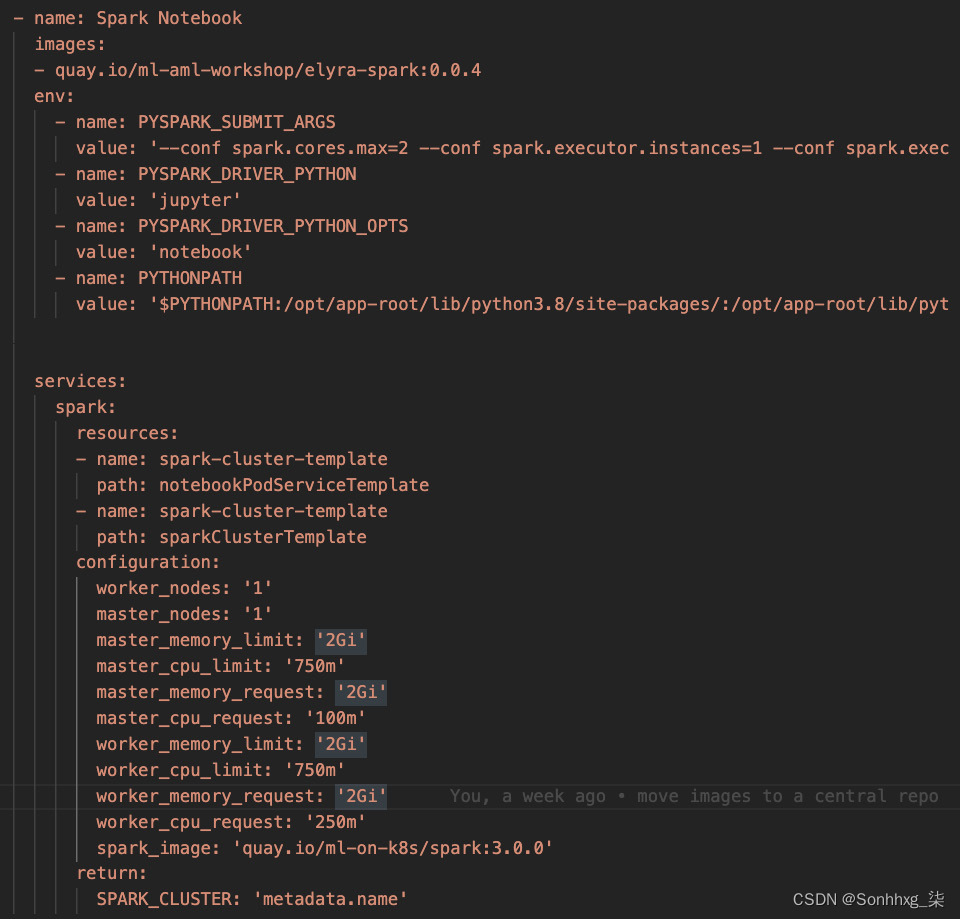960x919 pixels.
Task: Click the 'images:' key line
Action: [70, 44]
